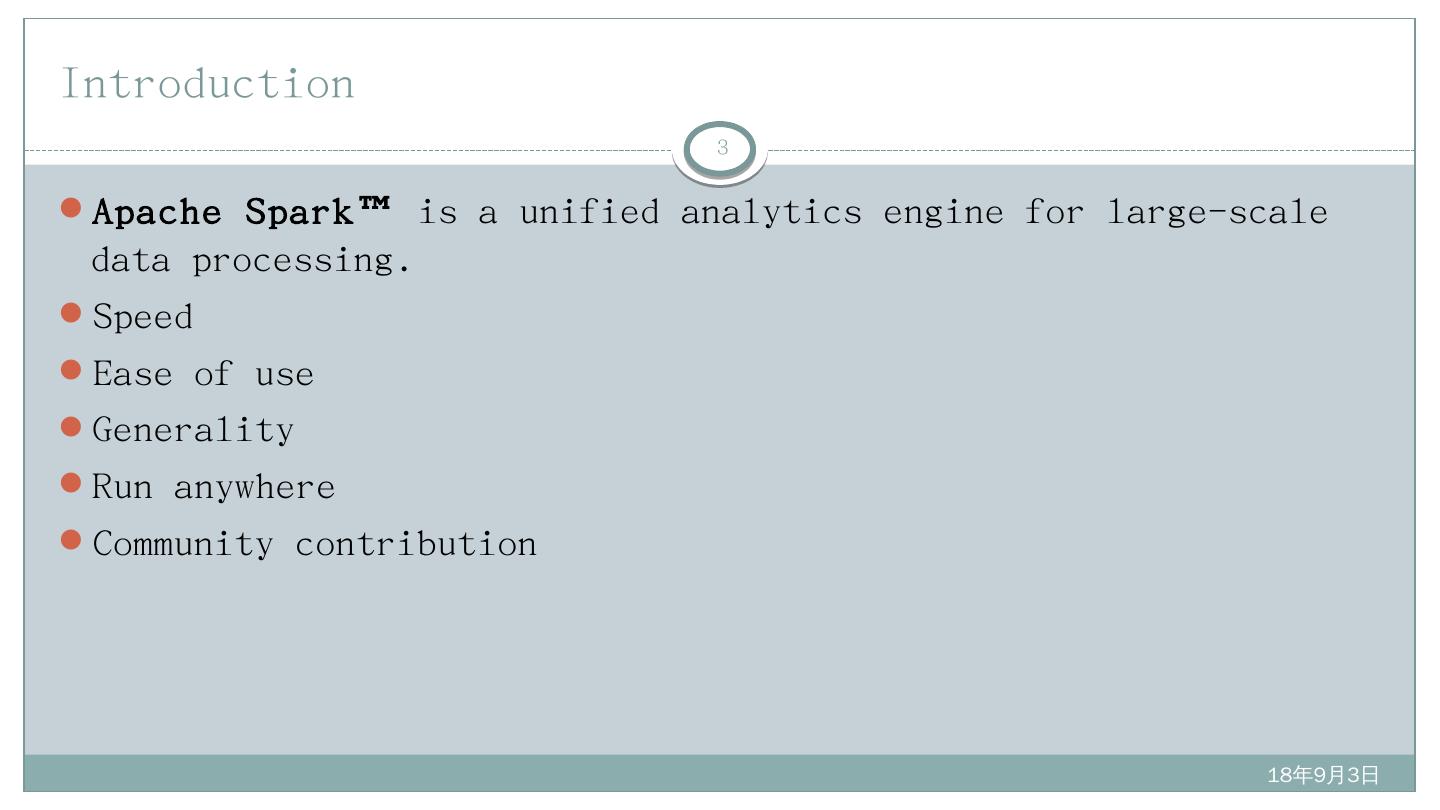The image size is (1440, 810).
Task: Click the large-scale text
Action: tap(1217, 212)
